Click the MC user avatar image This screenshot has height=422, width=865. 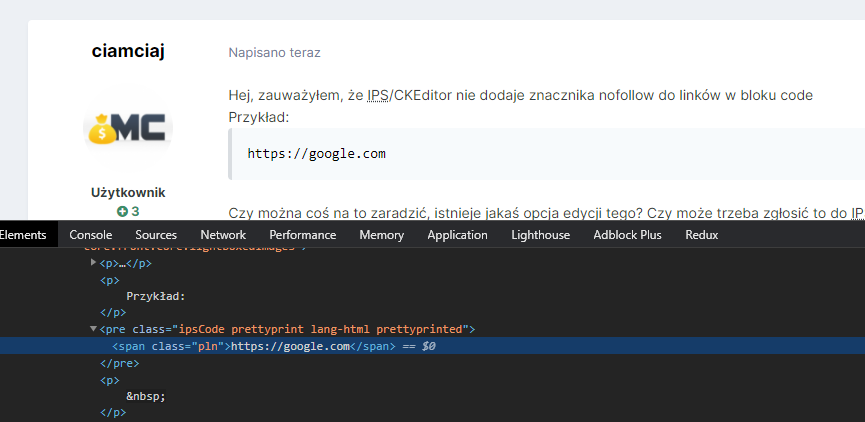128,128
